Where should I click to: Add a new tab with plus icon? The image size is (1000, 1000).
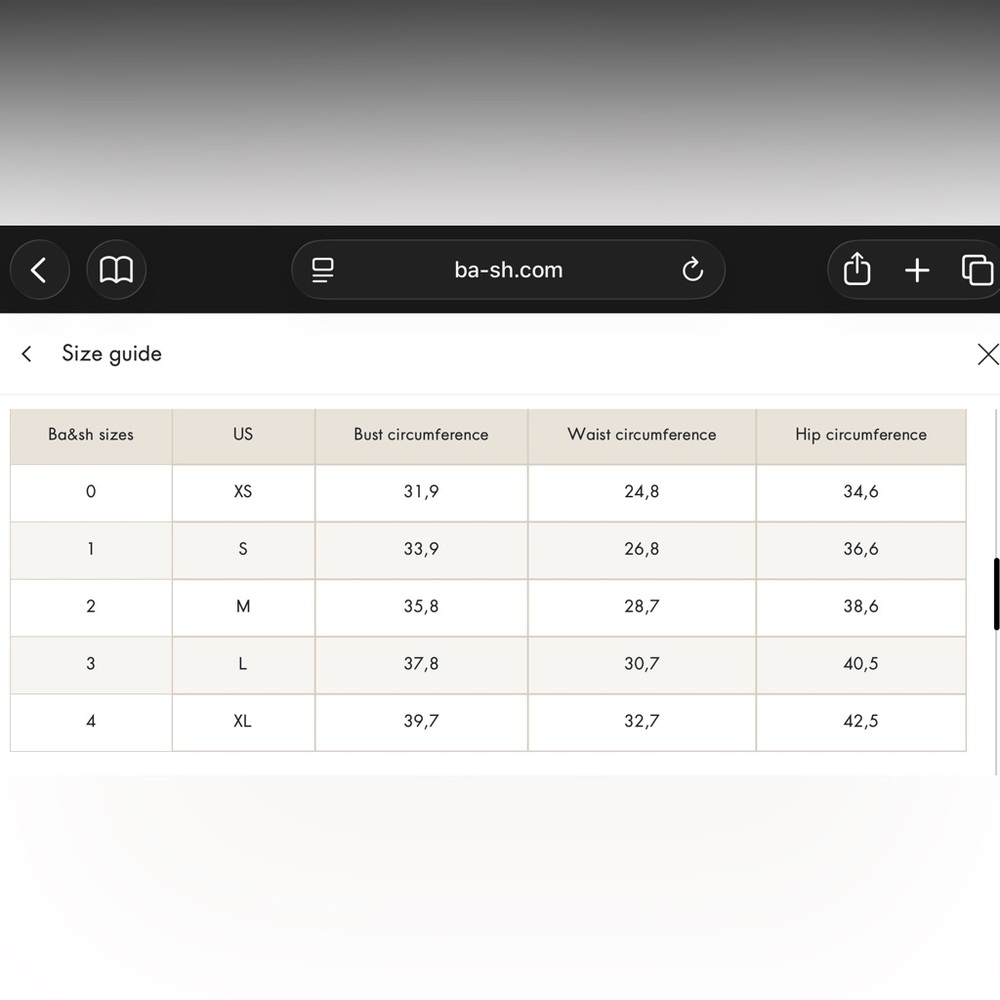click(x=917, y=270)
